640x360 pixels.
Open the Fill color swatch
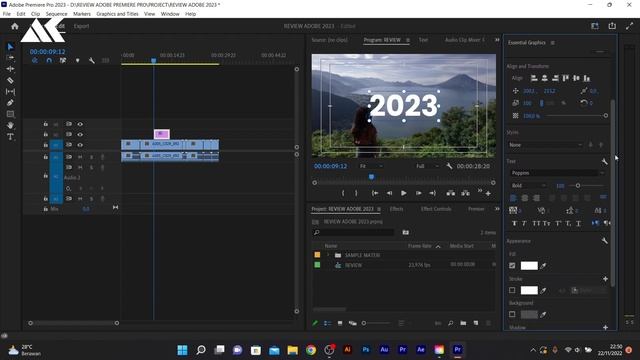tap(529, 266)
